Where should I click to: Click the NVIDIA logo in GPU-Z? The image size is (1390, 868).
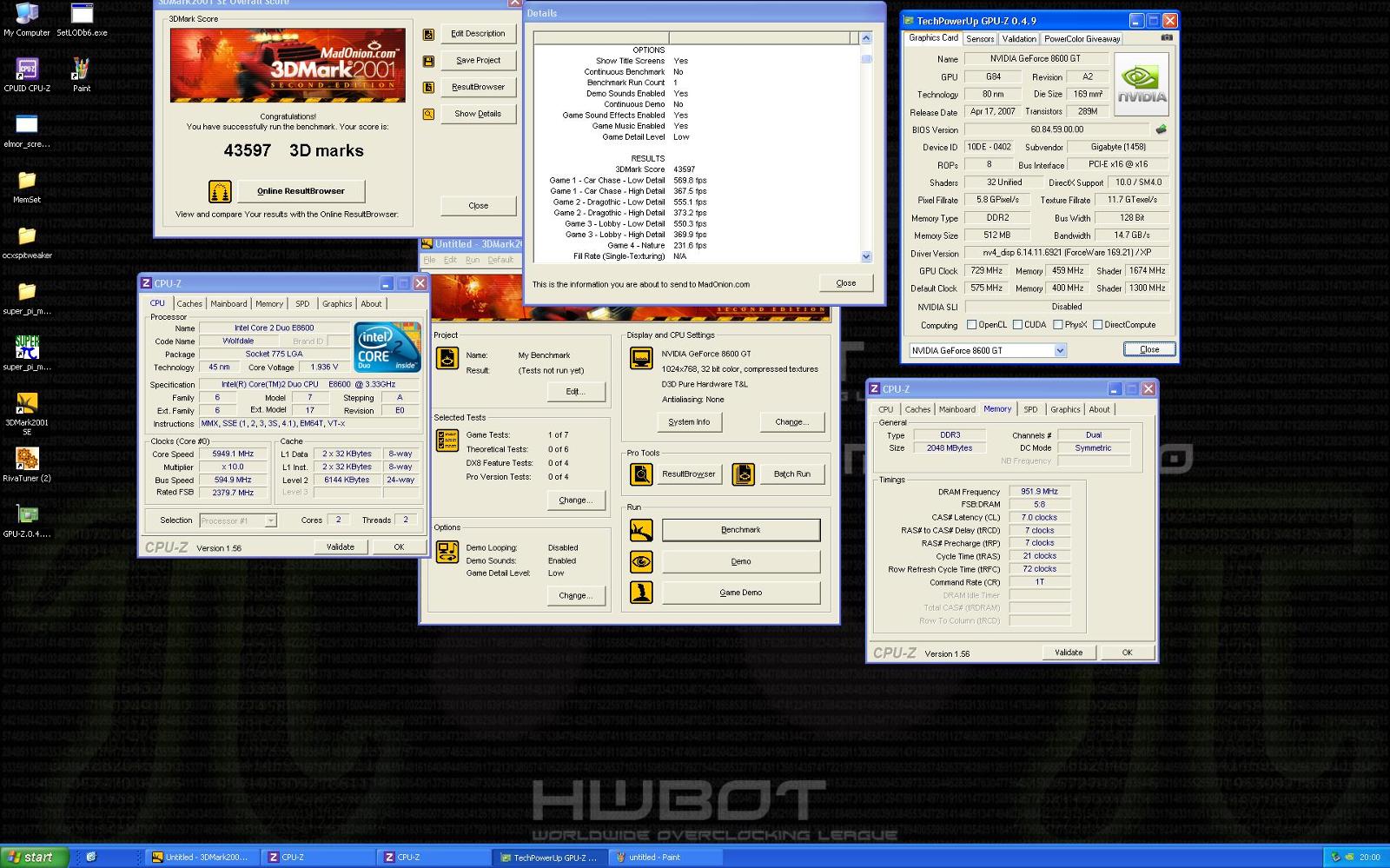pyautogui.click(x=1141, y=84)
